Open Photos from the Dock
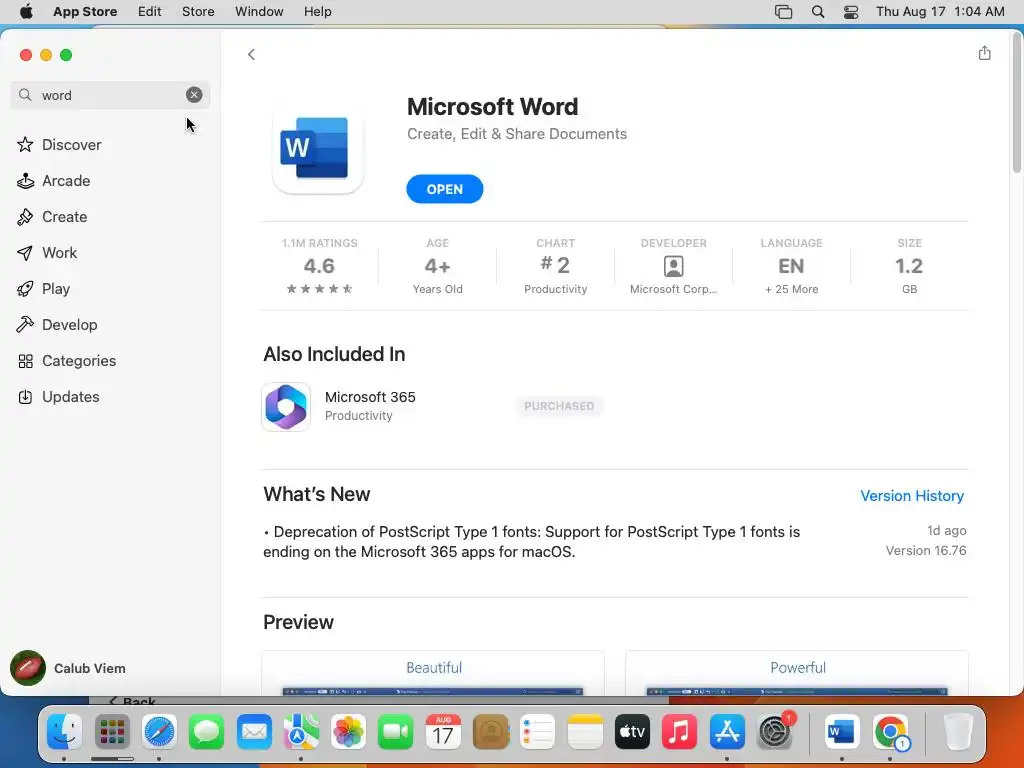 349,732
